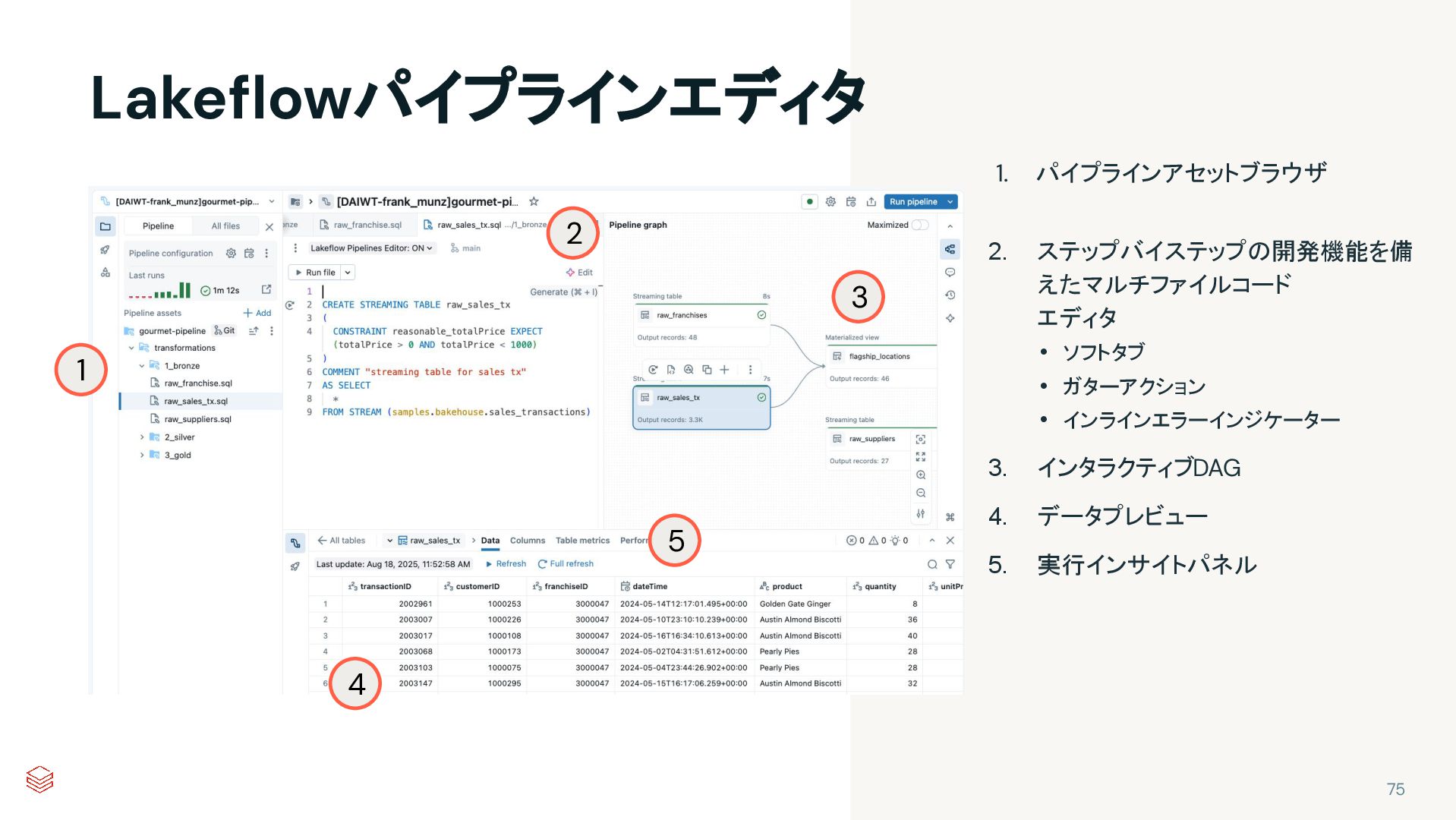Star the DAIWT-frank_munz gourmet pipeline title
This screenshot has height=820, width=1456.
(x=534, y=202)
